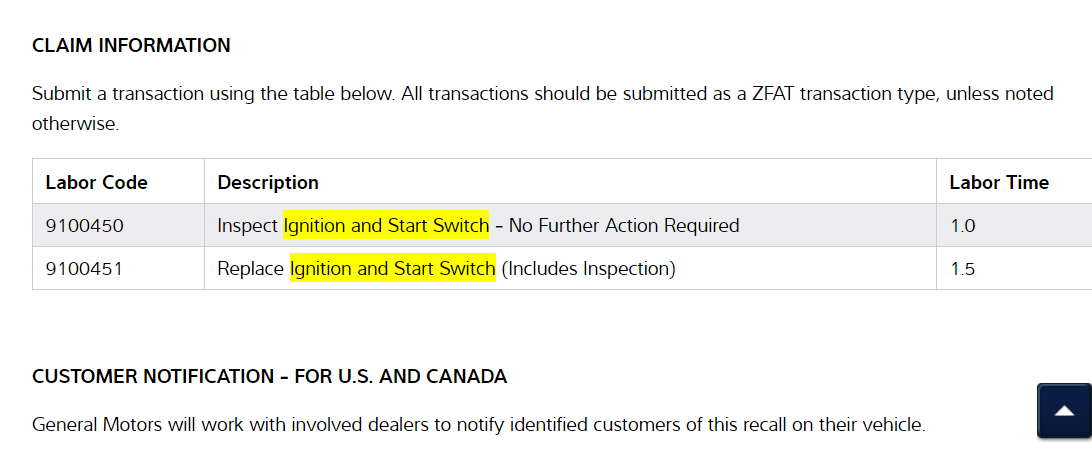Click the CLAIM INFORMATION heading
This screenshot has width=1092, height=450.
[x=131, y=46]
